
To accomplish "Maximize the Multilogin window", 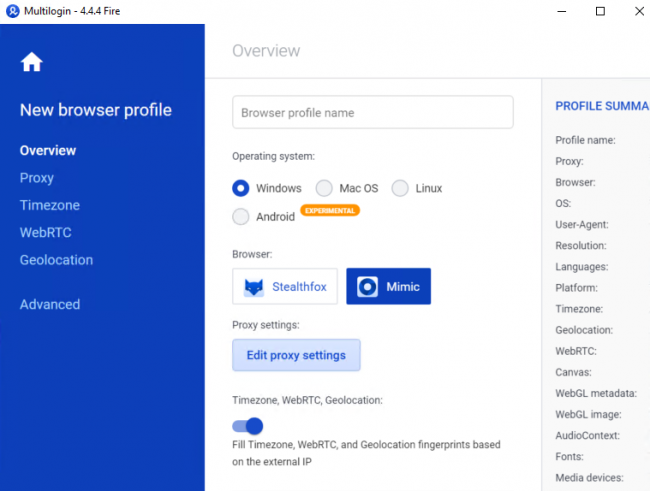I will tap(600, 11).
